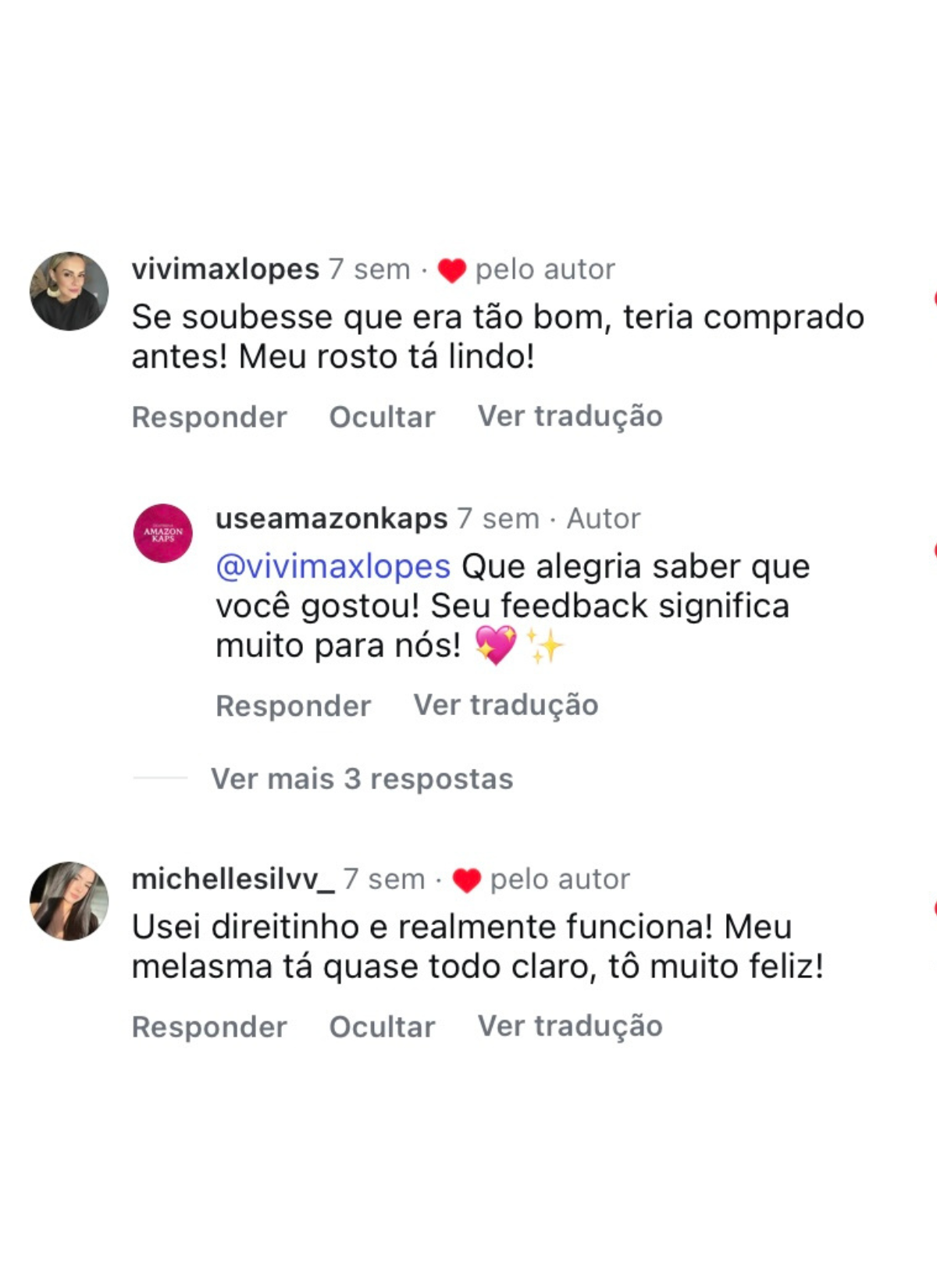Screen dimensions: 937x1288
Task: Open michellesilvv_ profile picture
Action: click(x=69, y=901)
